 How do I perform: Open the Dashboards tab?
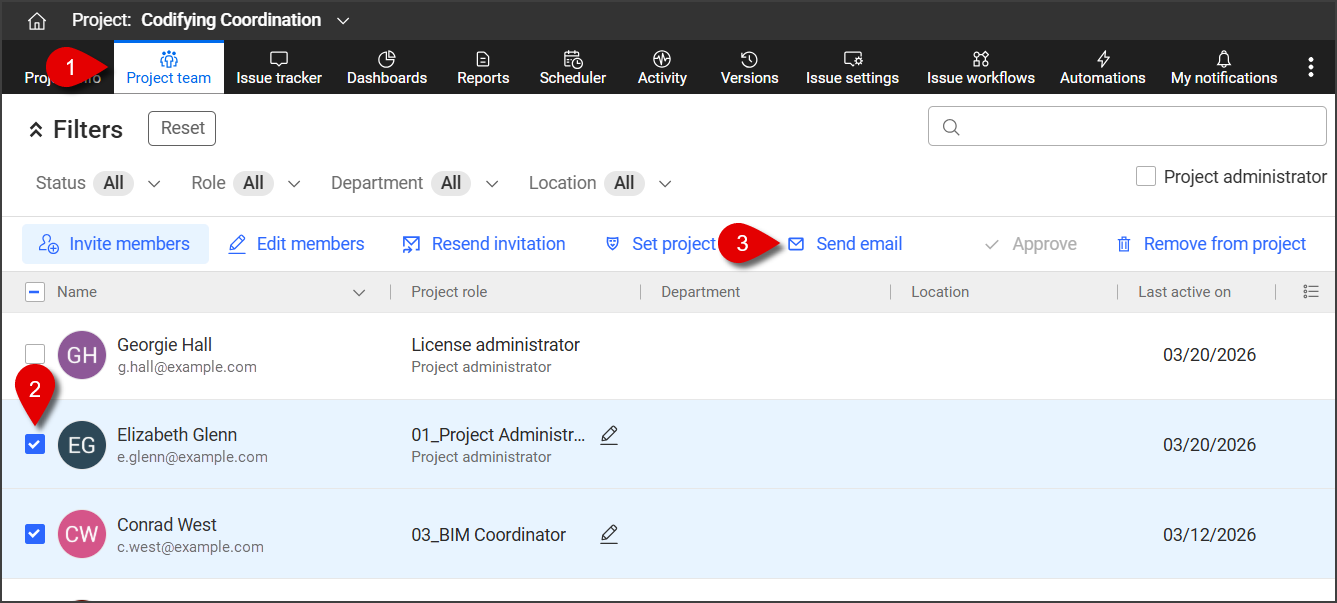click(386, 67)
